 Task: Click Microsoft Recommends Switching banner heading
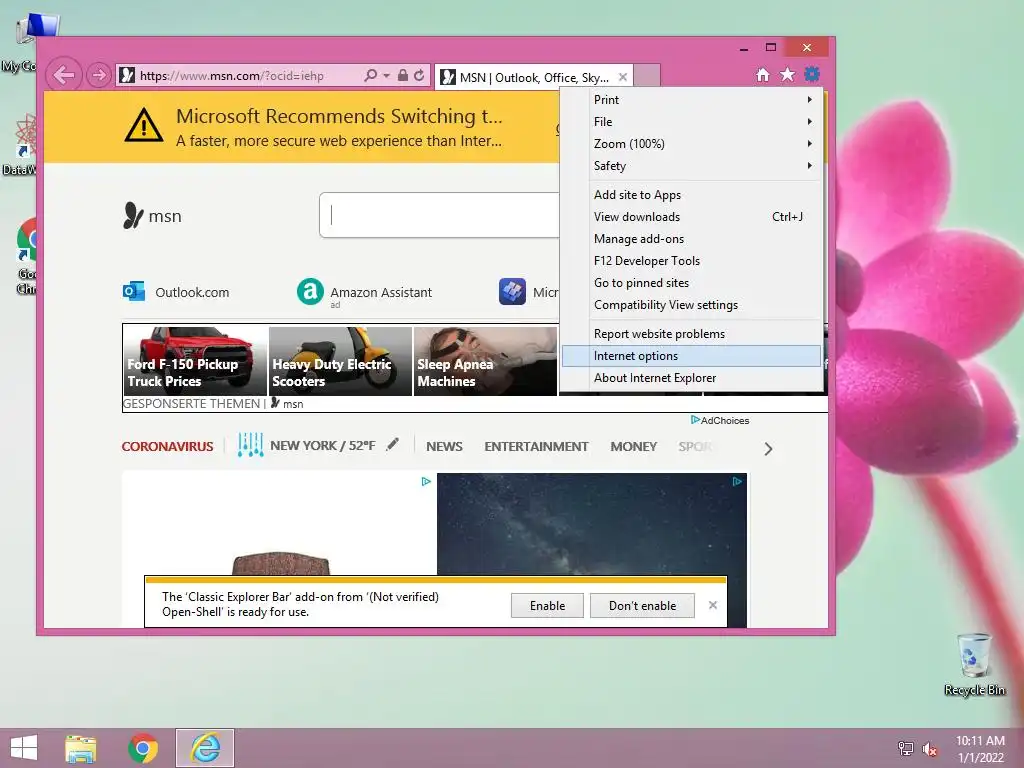(x=339, y=116)
